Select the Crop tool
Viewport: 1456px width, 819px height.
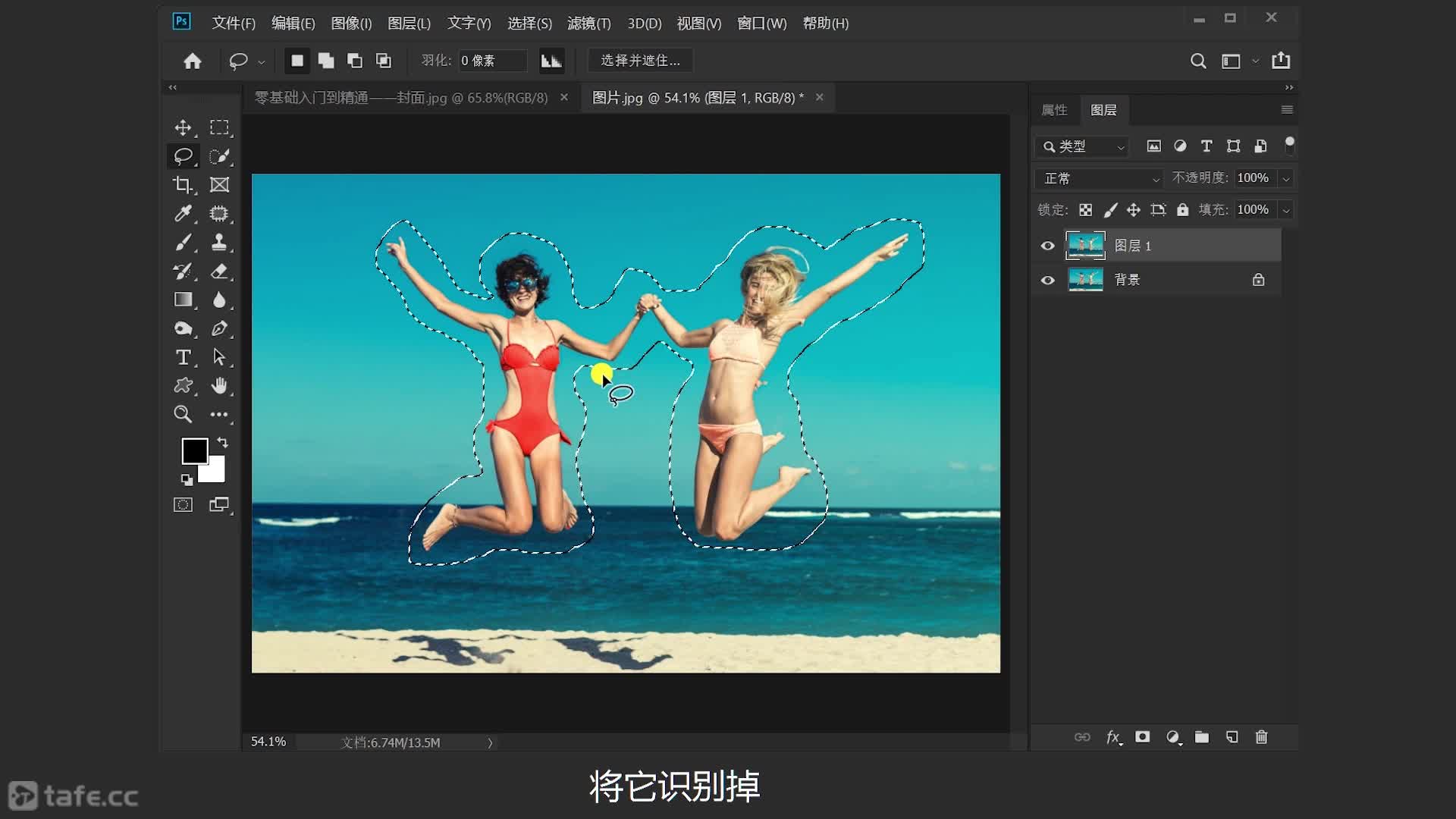point(183,185)
